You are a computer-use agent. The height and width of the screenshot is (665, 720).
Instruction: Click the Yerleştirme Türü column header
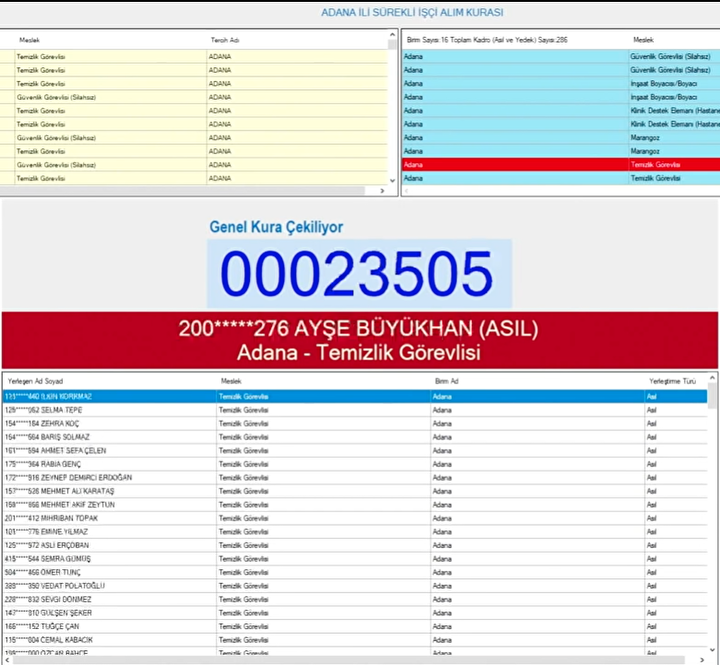click(672, 381)
